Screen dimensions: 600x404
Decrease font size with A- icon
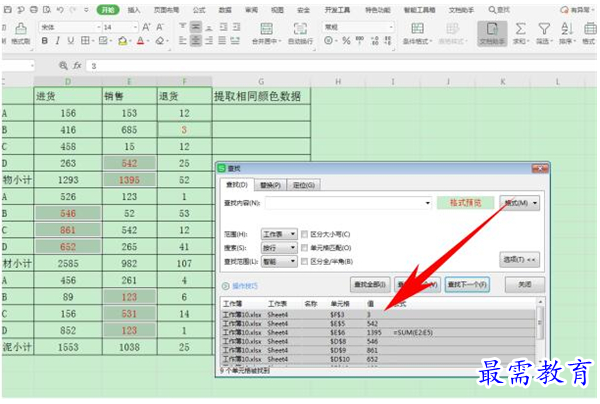tap(160, 27)
